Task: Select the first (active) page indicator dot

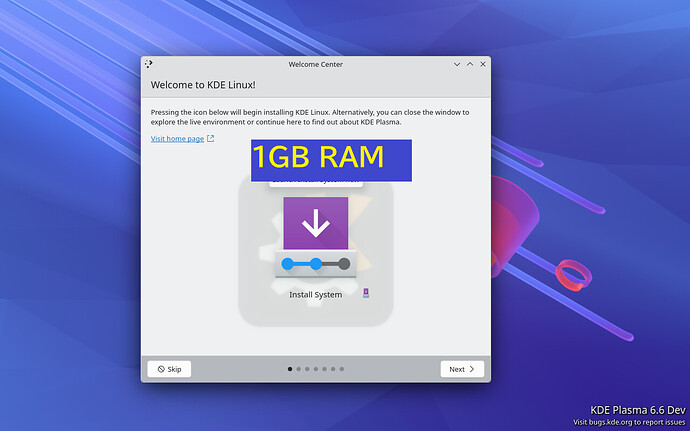Action: coord(290,369)
